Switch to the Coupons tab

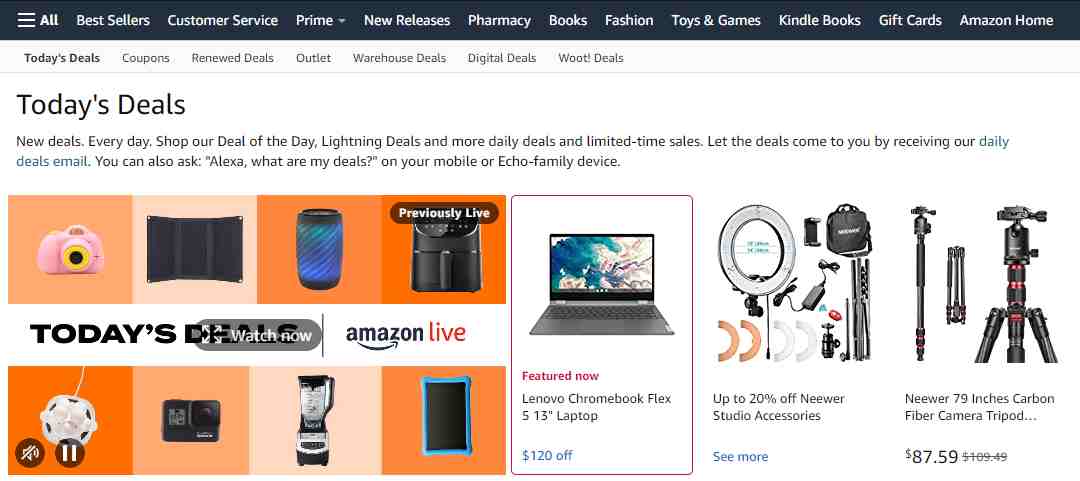pos(145,58)
